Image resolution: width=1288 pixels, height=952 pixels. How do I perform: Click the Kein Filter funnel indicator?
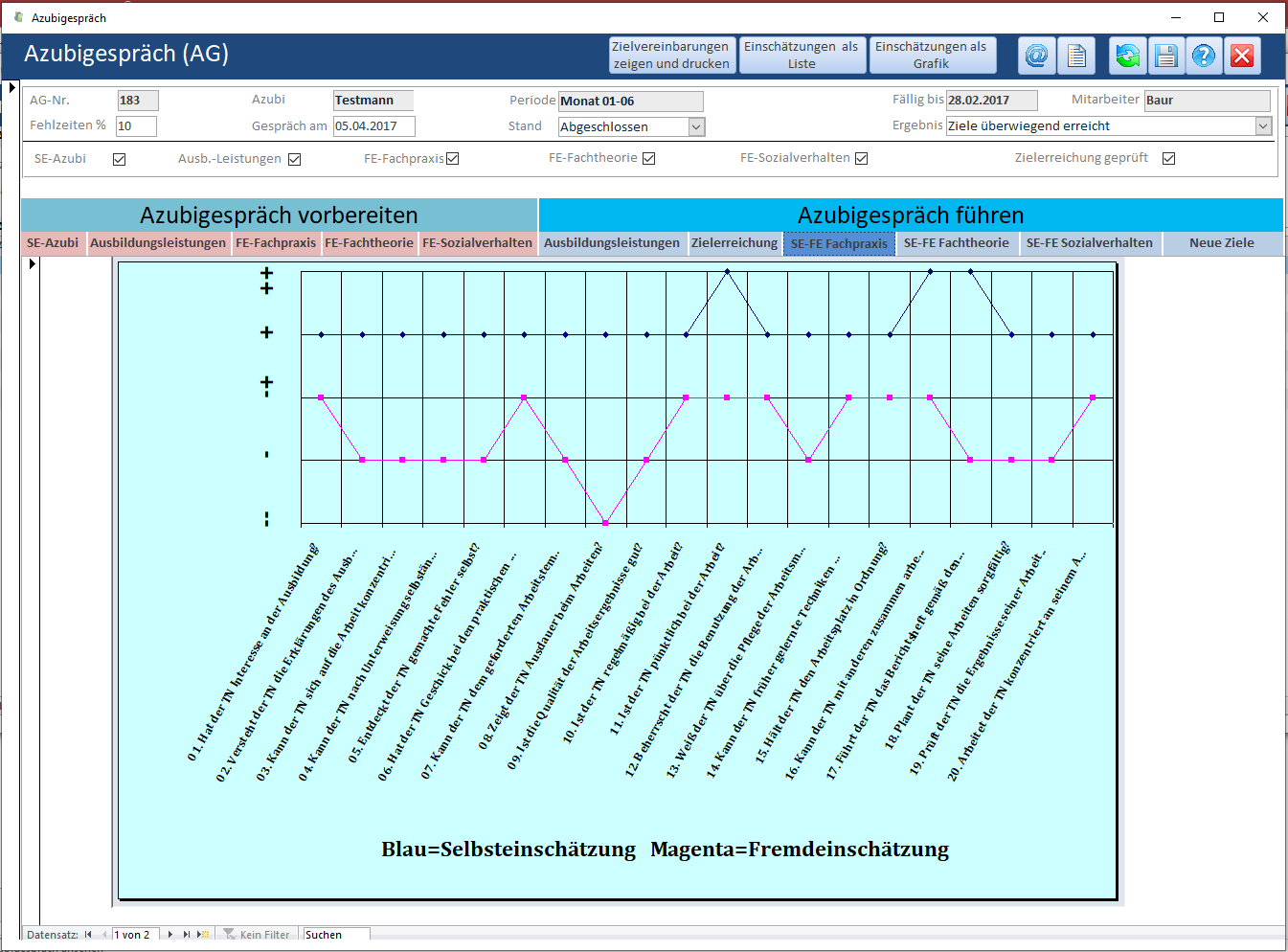pyautogui.click(x=257, y=935)
